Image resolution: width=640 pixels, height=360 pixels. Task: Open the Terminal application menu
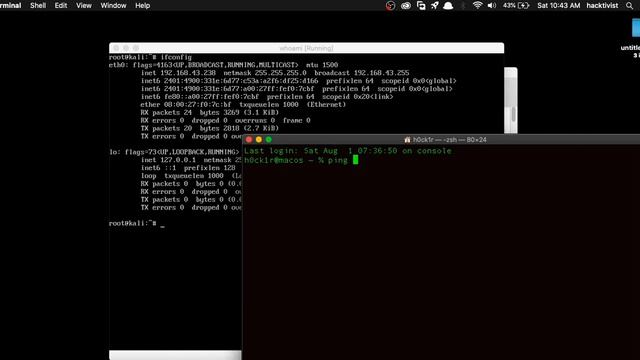11,6
